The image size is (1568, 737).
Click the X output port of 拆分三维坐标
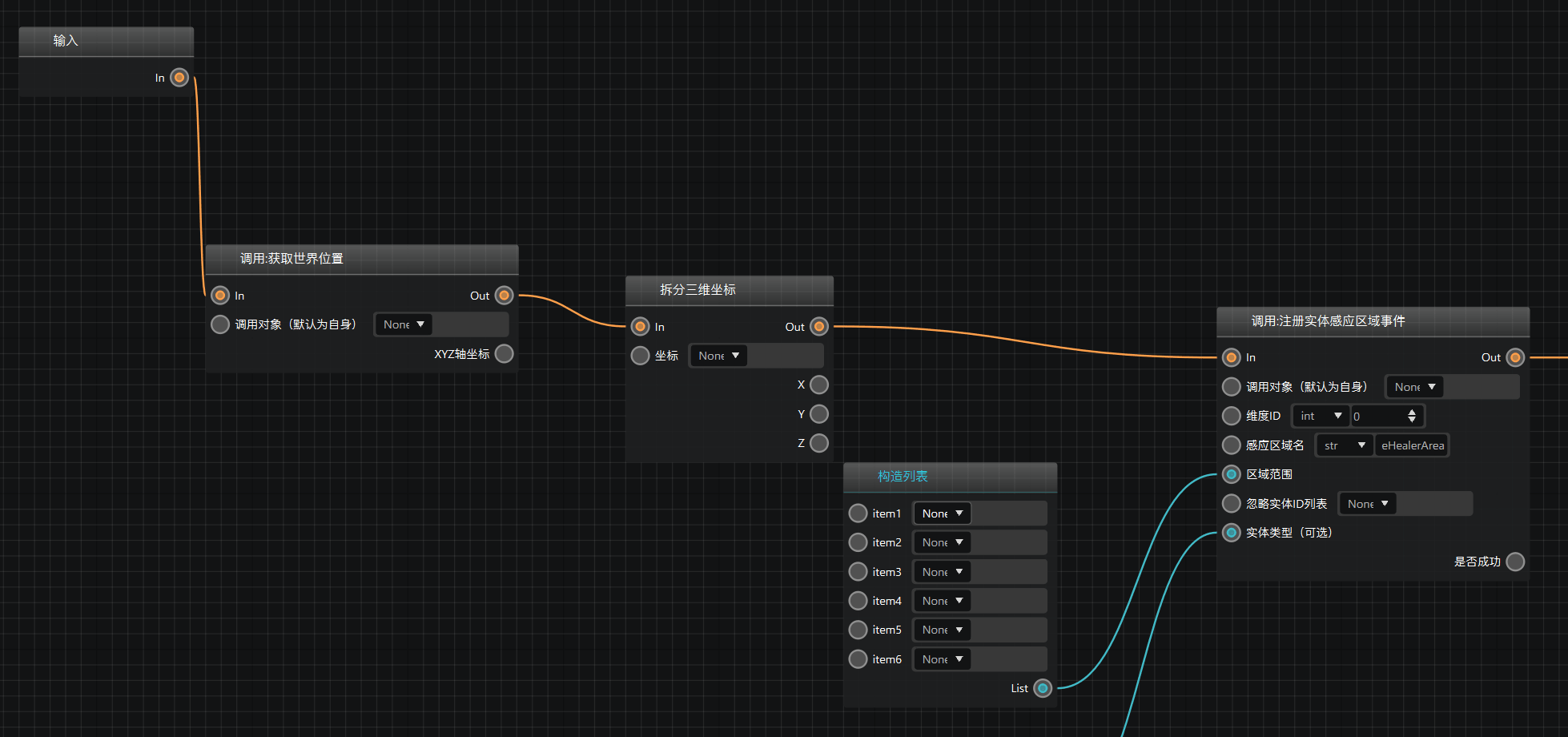tap(818, 385)
